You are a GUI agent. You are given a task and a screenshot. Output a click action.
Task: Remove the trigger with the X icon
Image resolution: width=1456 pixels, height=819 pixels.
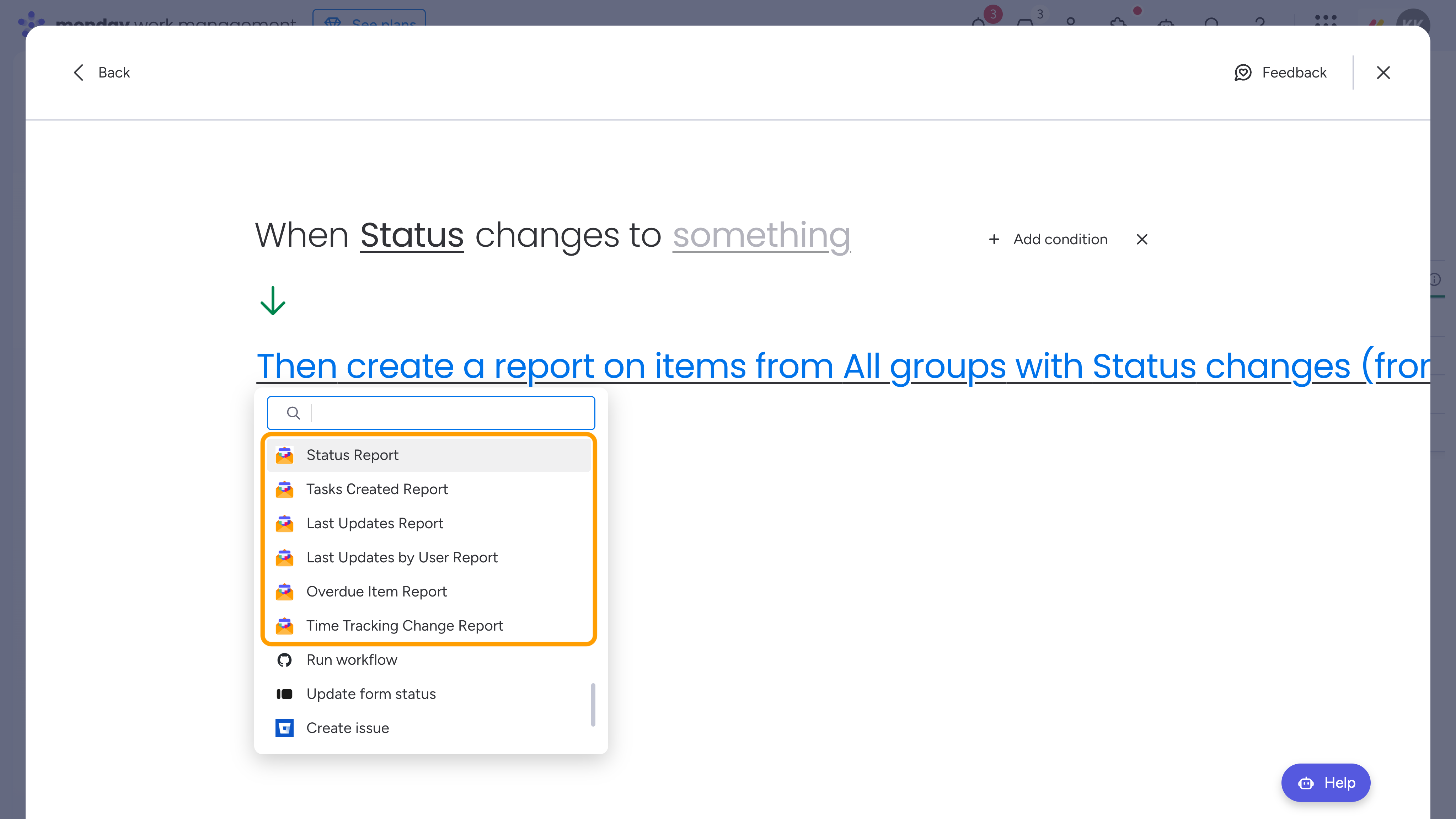pos(1142,239)
